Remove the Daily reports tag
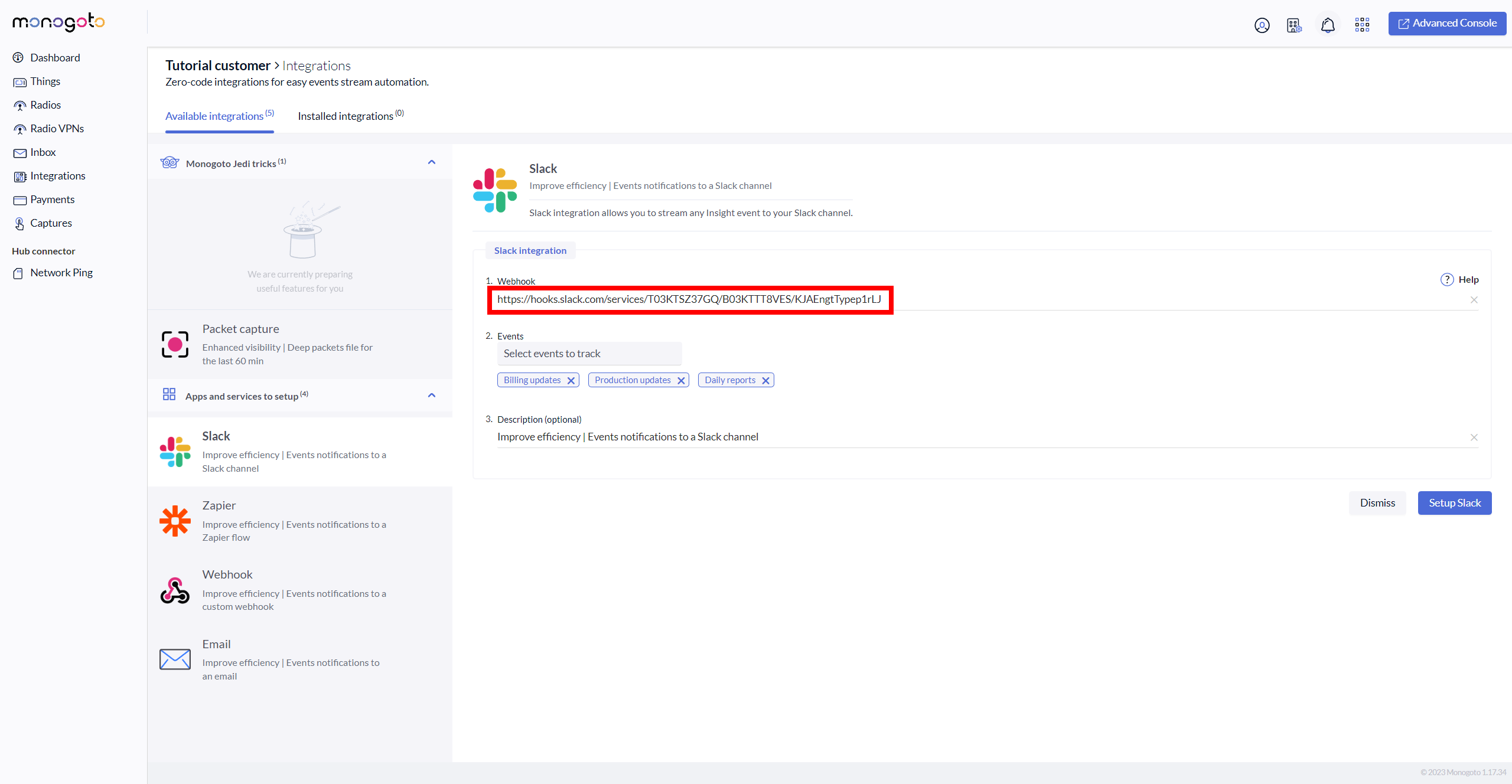The image size is (1512, 784). coord(765,381)
